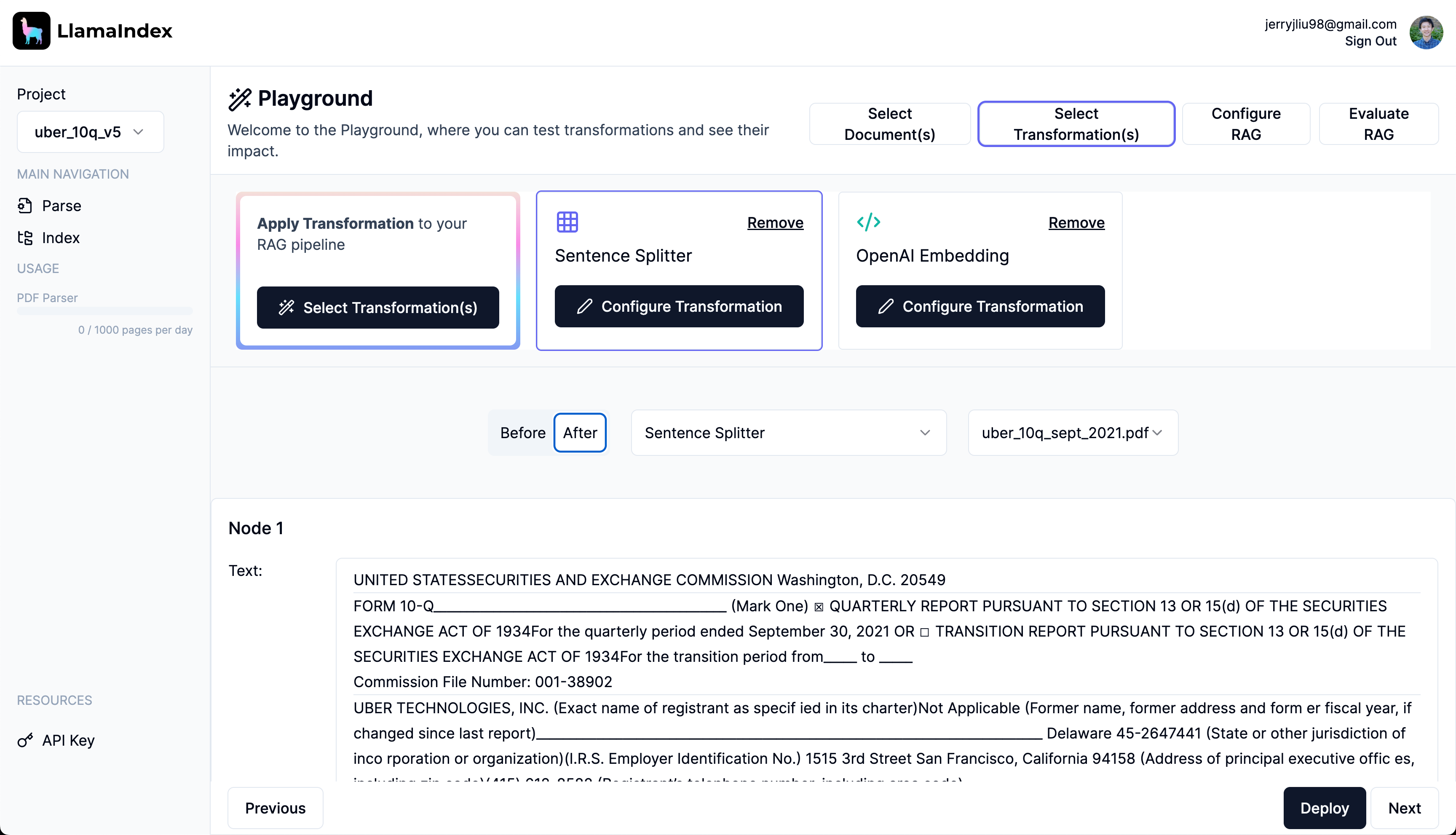Click the LlamaIndex llama logo icon
1456x835 pixels.
click(x=32, y=31)
